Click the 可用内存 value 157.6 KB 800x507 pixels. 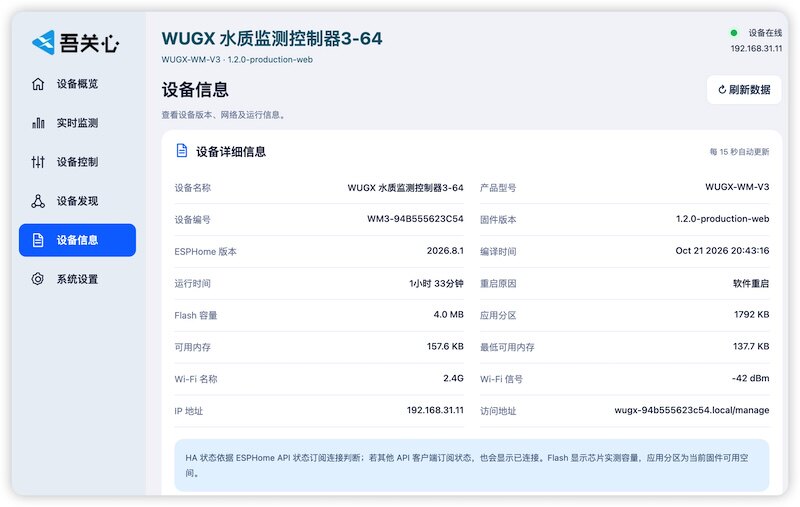(x=445, y=346)
